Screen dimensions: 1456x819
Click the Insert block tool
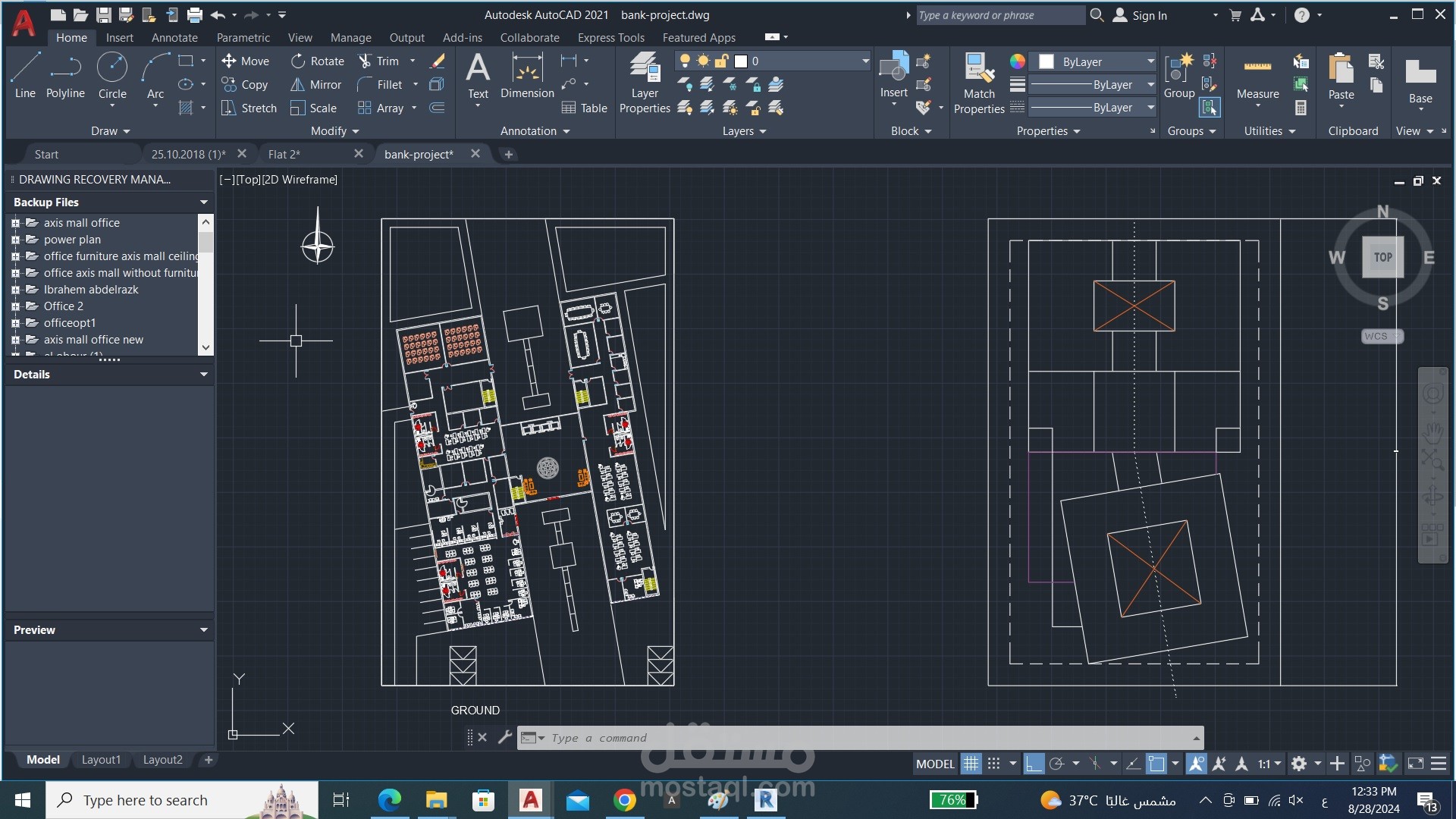point(893,76)
